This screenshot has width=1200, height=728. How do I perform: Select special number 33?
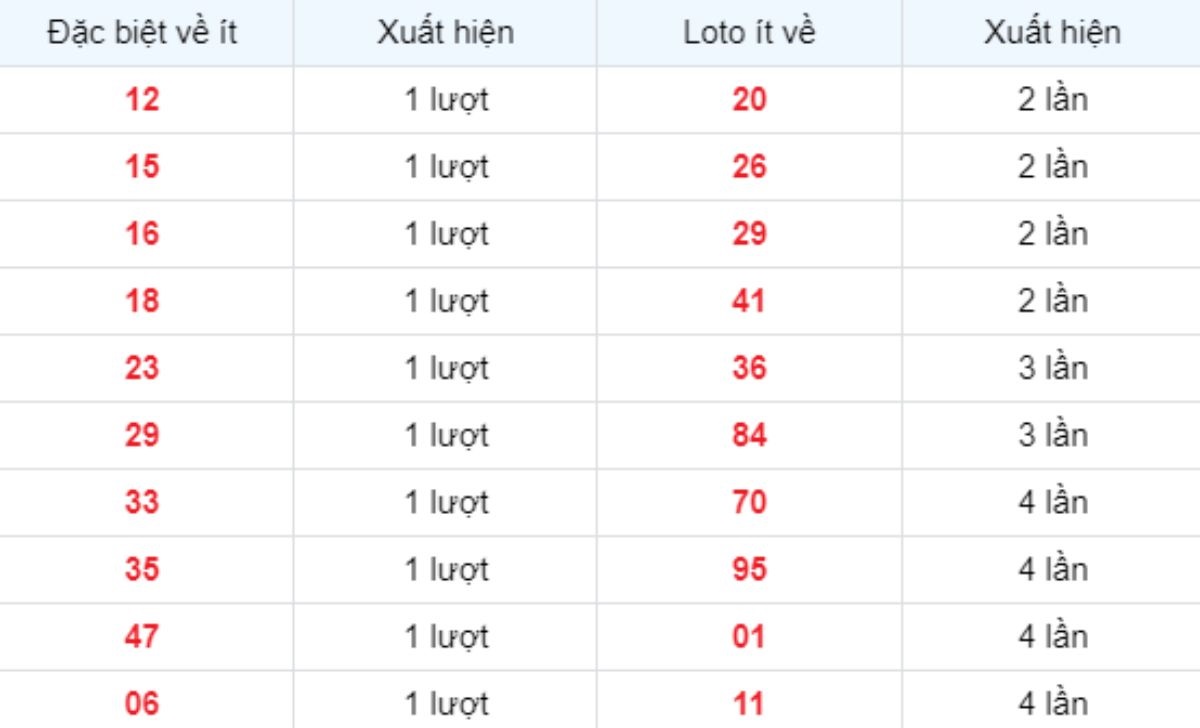(x=142, y=501)
